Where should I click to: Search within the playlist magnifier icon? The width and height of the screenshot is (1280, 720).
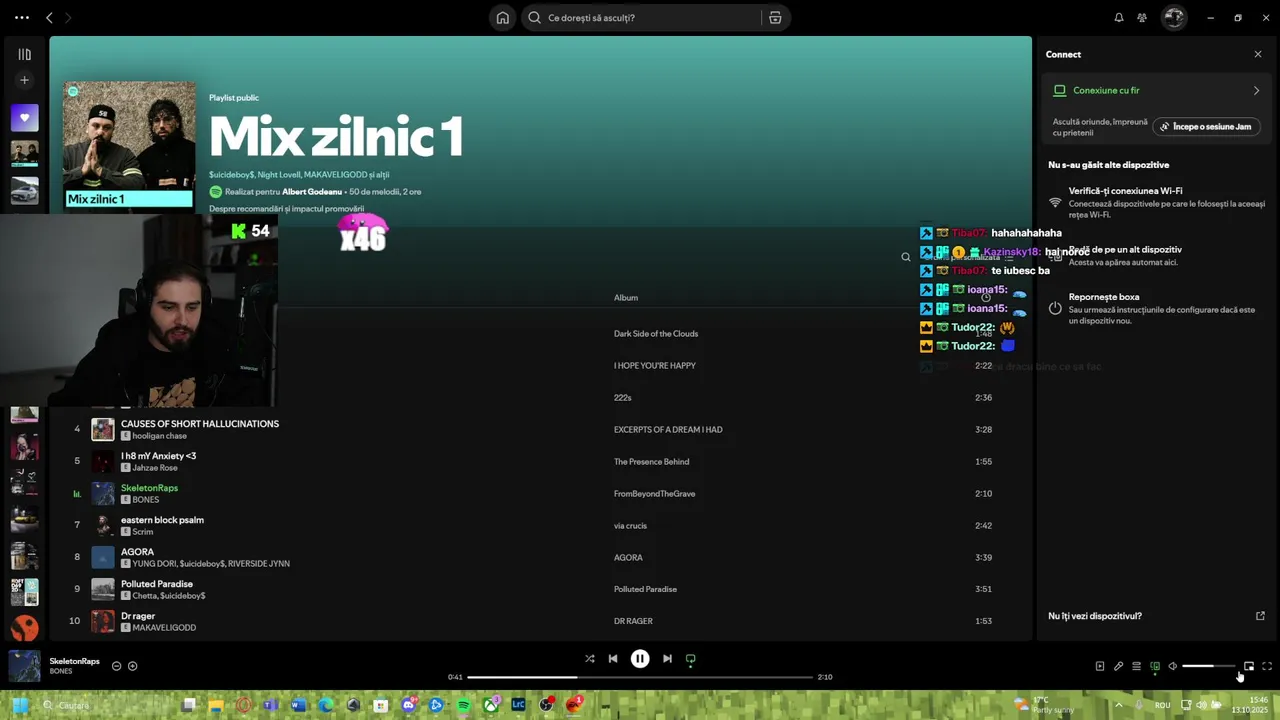[x=906, y=257]
